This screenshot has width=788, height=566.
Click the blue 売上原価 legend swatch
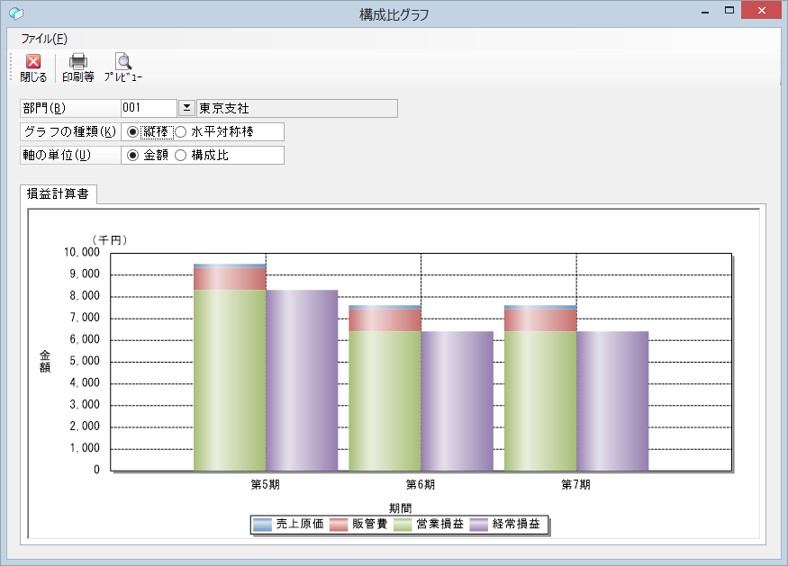(x=262, y=525)
